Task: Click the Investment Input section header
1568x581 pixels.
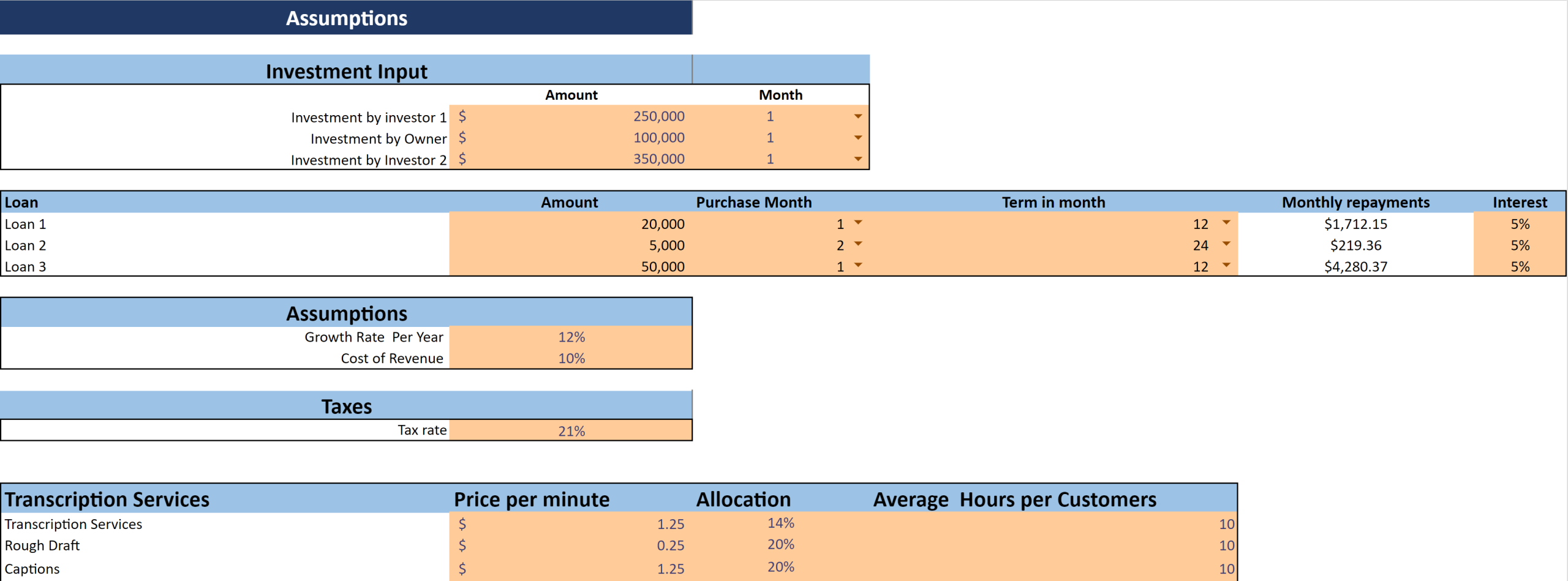Action: point(346,71)
